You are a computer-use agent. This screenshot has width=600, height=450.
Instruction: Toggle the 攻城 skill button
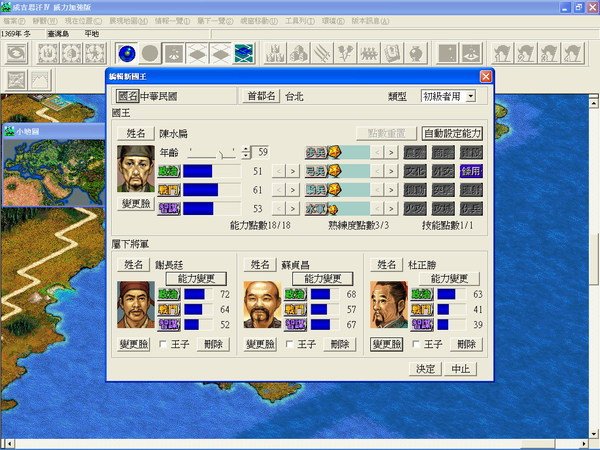pyautogui.click(x=443, y=209)
